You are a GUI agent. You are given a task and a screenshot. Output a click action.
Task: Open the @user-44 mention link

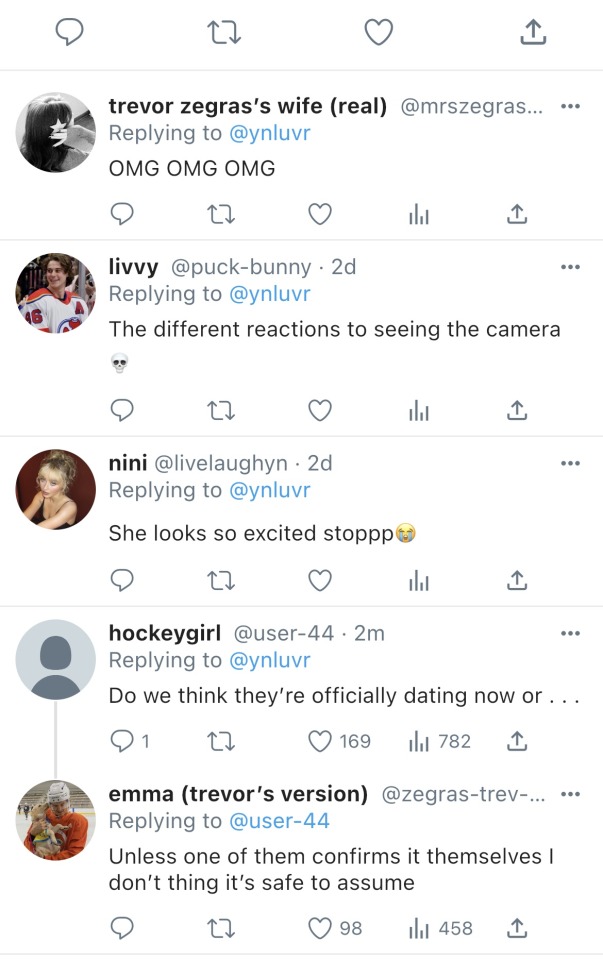(279, 821)
